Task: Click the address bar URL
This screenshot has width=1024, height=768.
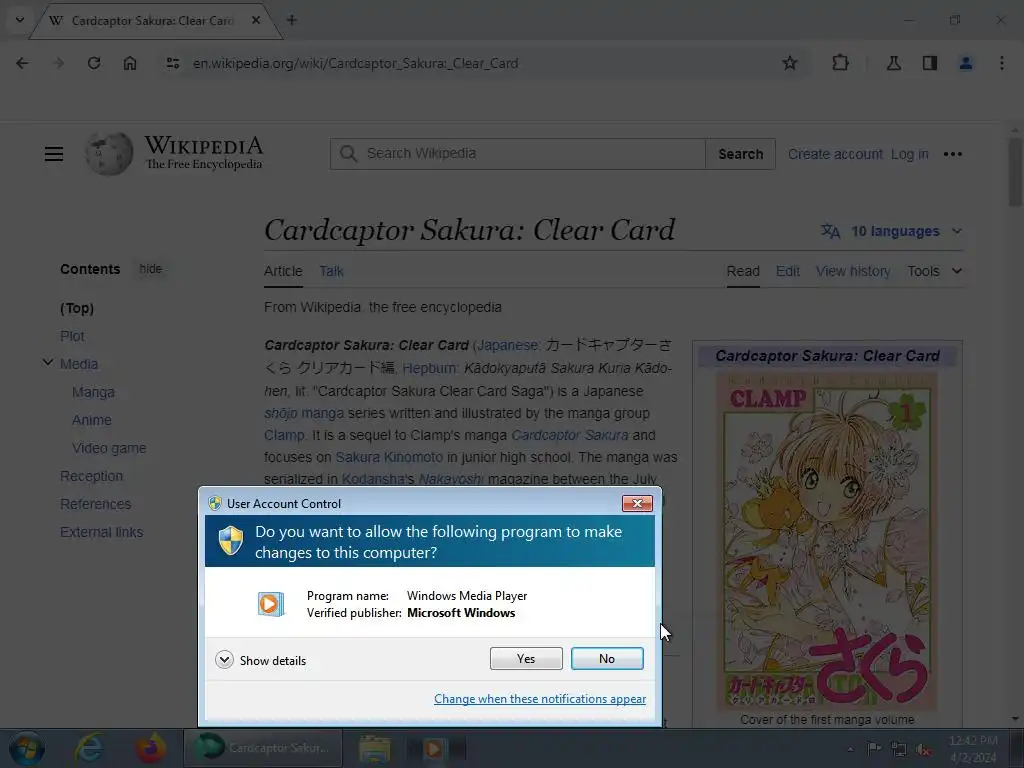Action: 355,63
